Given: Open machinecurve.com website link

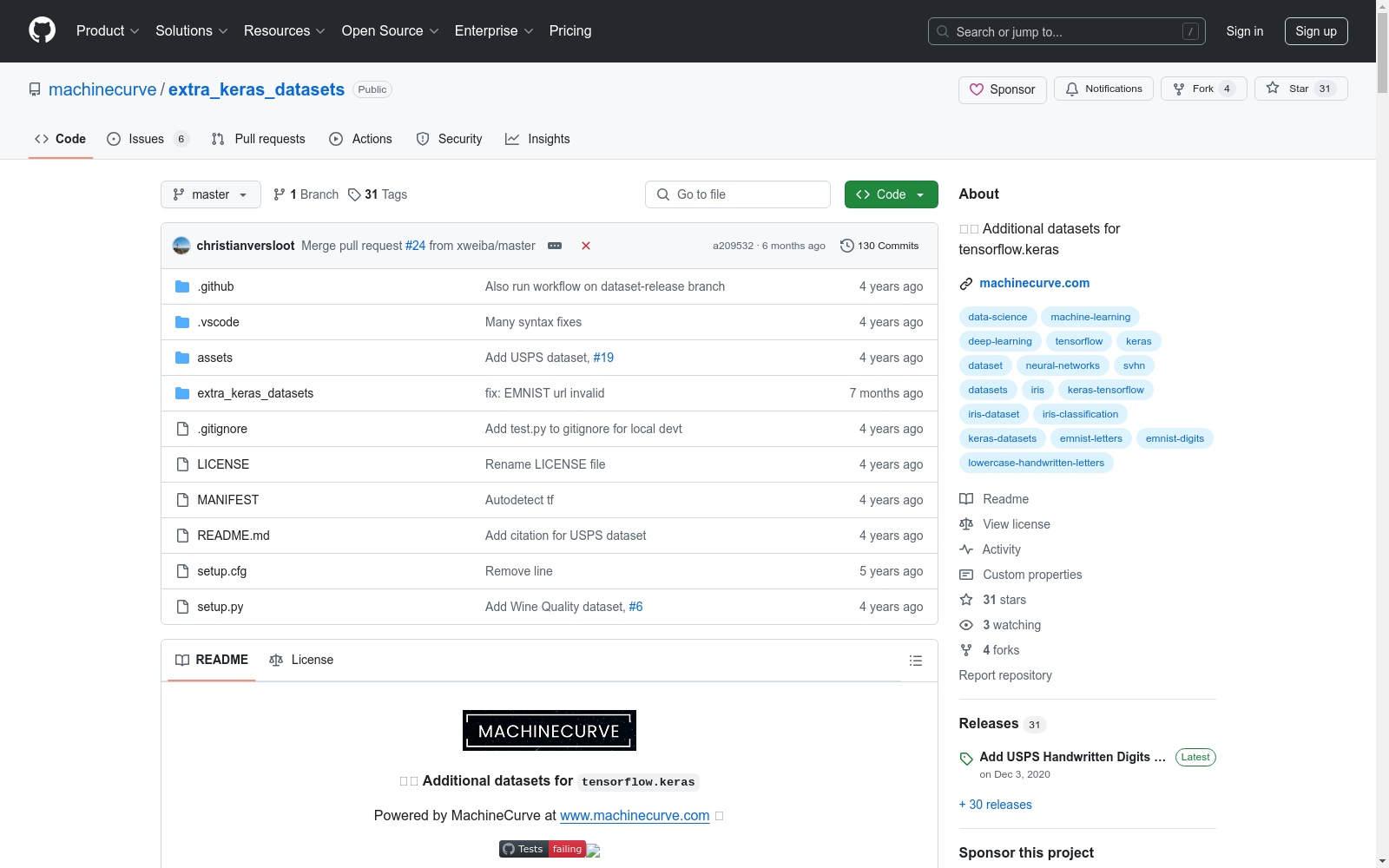Looking at the screenshot, I should point(1034,283).
